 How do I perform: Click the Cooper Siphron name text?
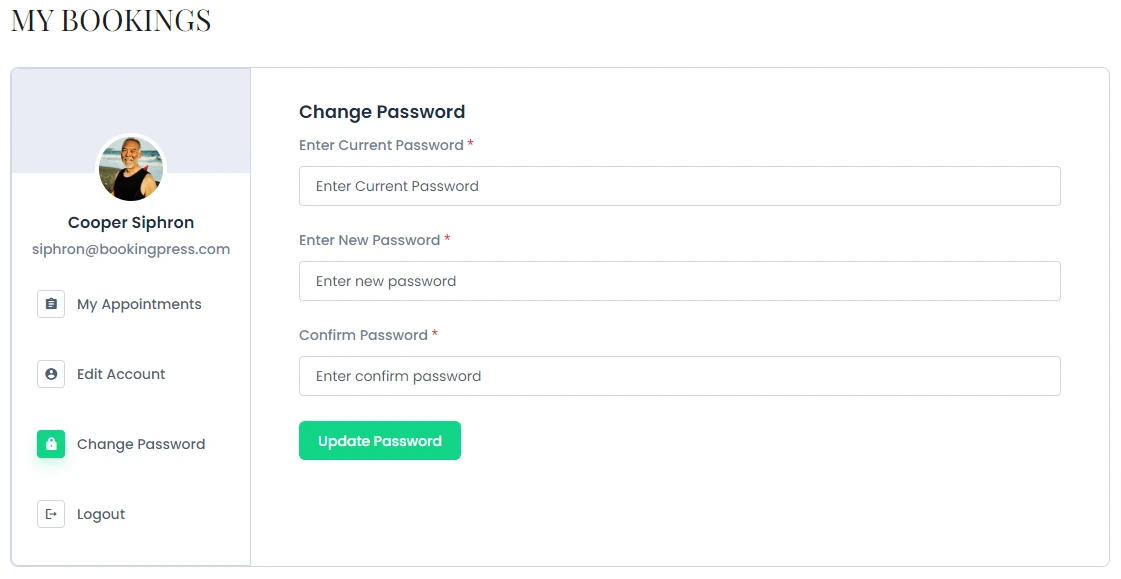point(131,223)
